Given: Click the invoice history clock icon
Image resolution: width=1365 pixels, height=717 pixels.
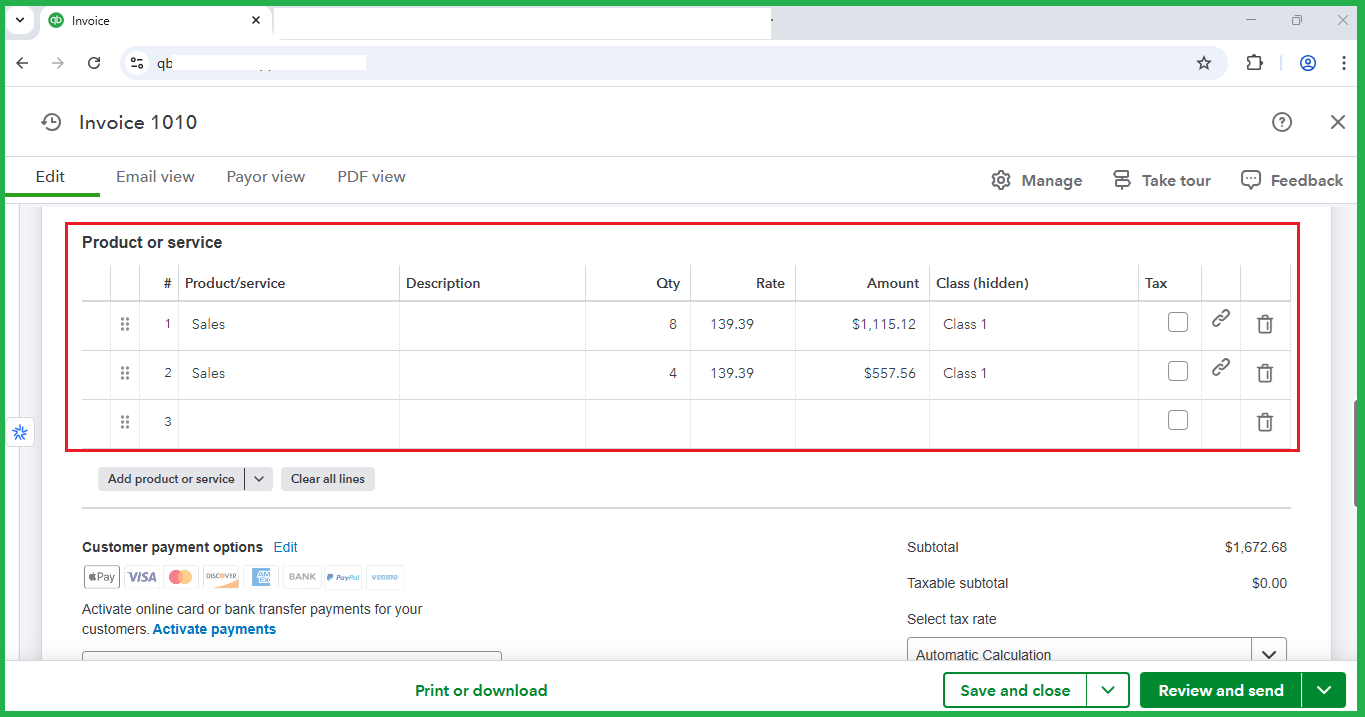Looking at the screenshot, I should tap(51, 122).
